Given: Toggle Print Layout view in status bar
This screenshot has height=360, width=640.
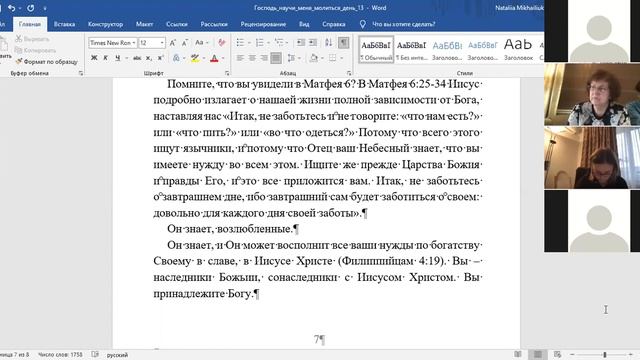Looking at the screenshot, I should pos(538,354).
